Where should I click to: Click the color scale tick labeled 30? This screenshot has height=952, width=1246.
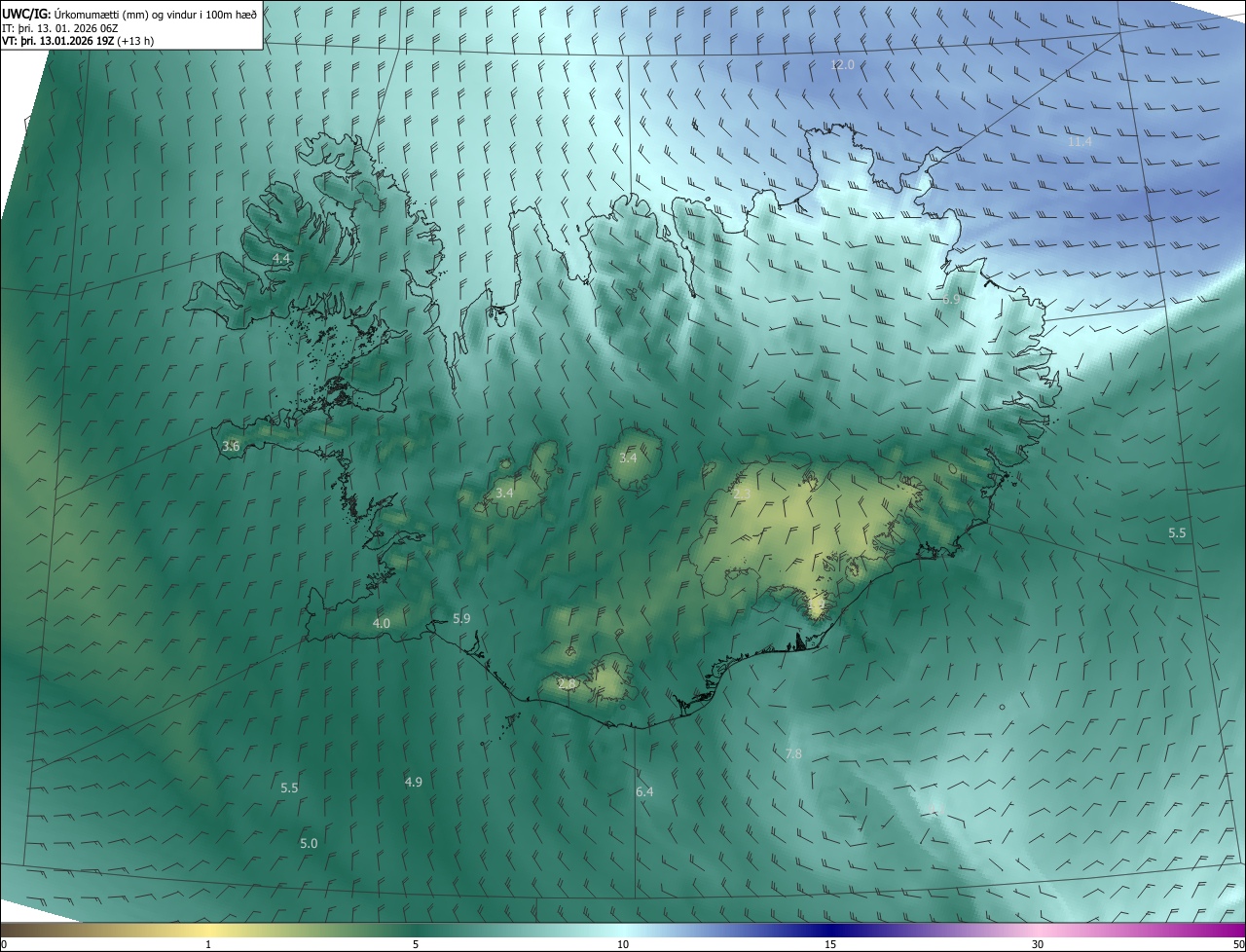1038,944
